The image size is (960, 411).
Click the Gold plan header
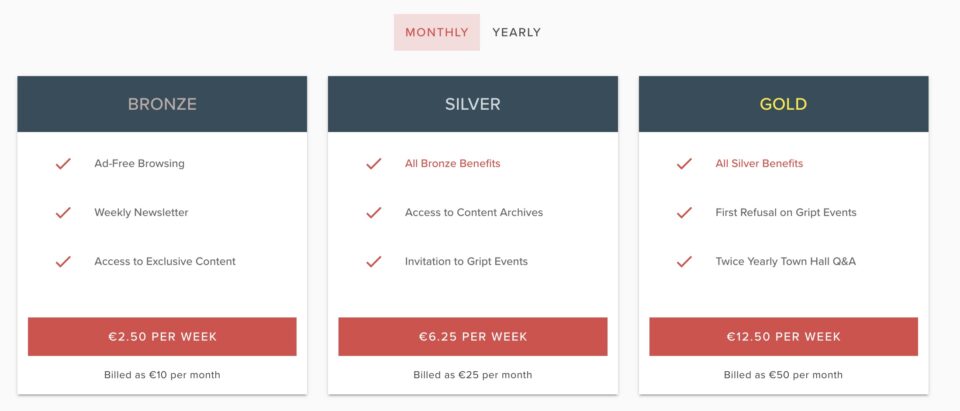(783, 104)
